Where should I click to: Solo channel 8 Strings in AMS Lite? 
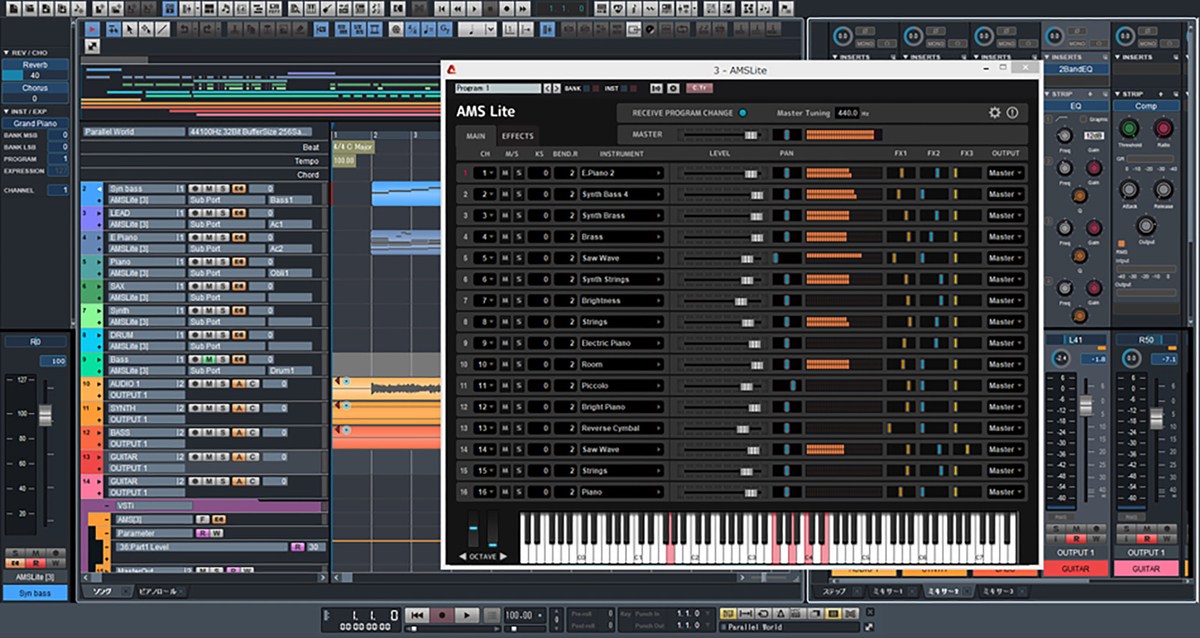(519, 322)
